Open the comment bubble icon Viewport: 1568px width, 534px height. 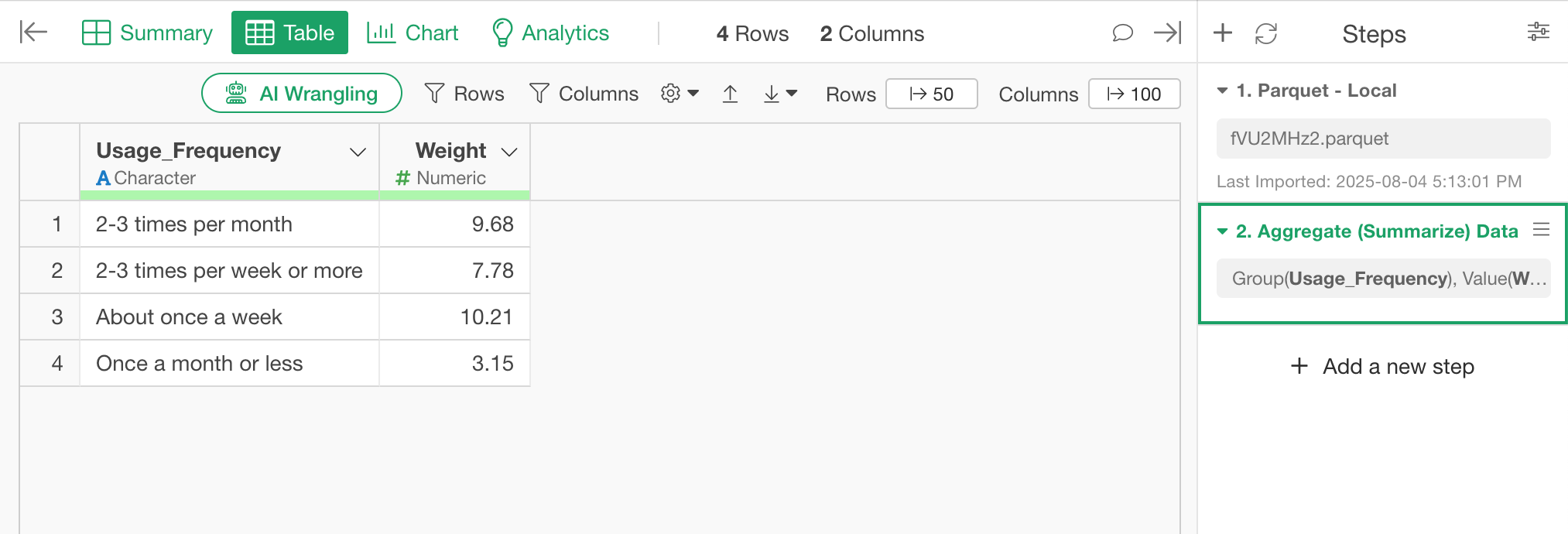[1122, 33]
